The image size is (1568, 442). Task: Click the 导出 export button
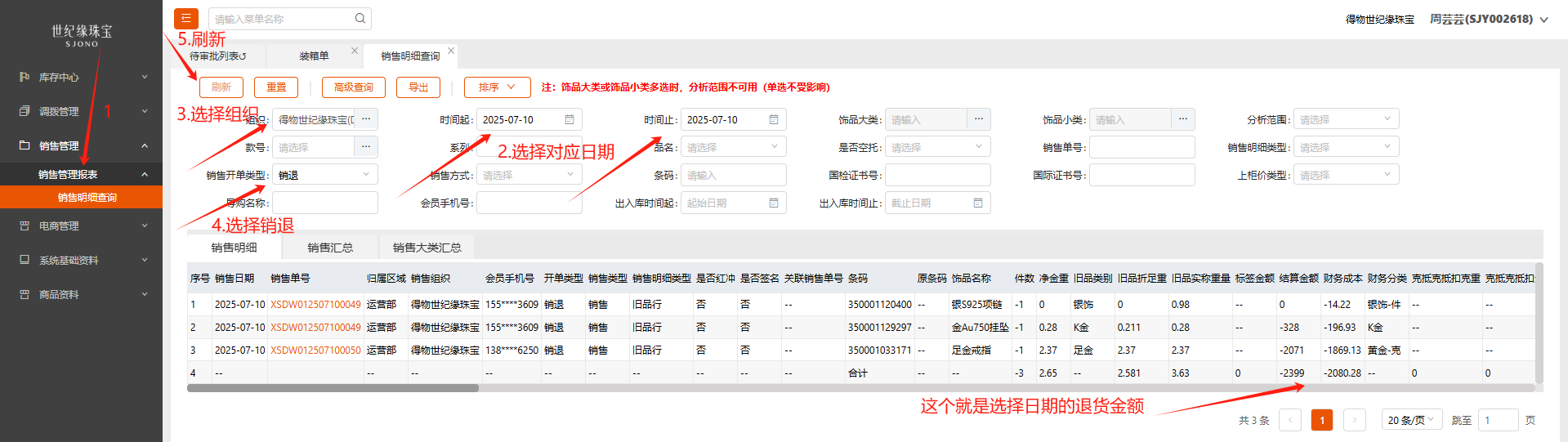click(x=418, y=87)
